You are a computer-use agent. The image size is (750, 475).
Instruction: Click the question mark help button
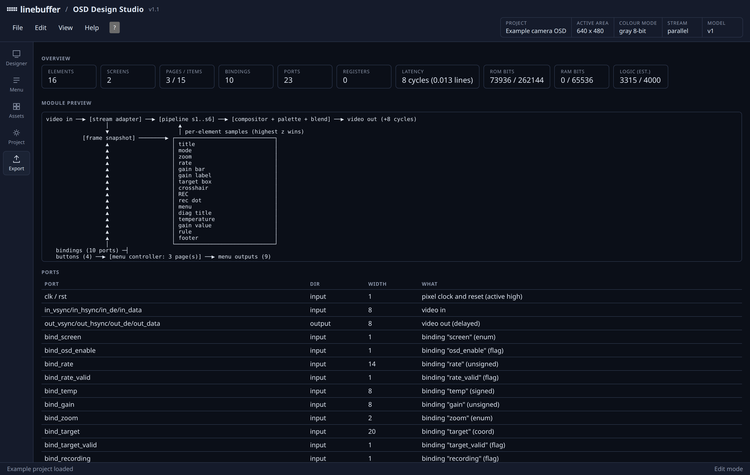[x=114, y=28]
